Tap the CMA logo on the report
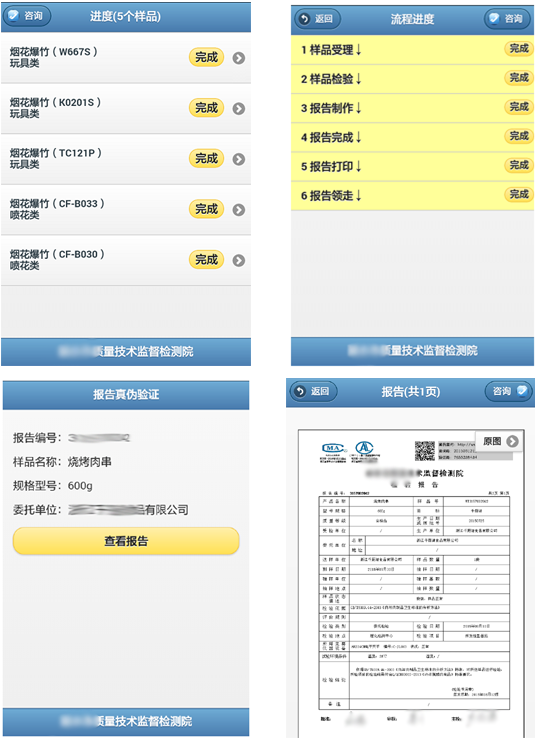The image size is (535, 739). click(x=334, y=449)
